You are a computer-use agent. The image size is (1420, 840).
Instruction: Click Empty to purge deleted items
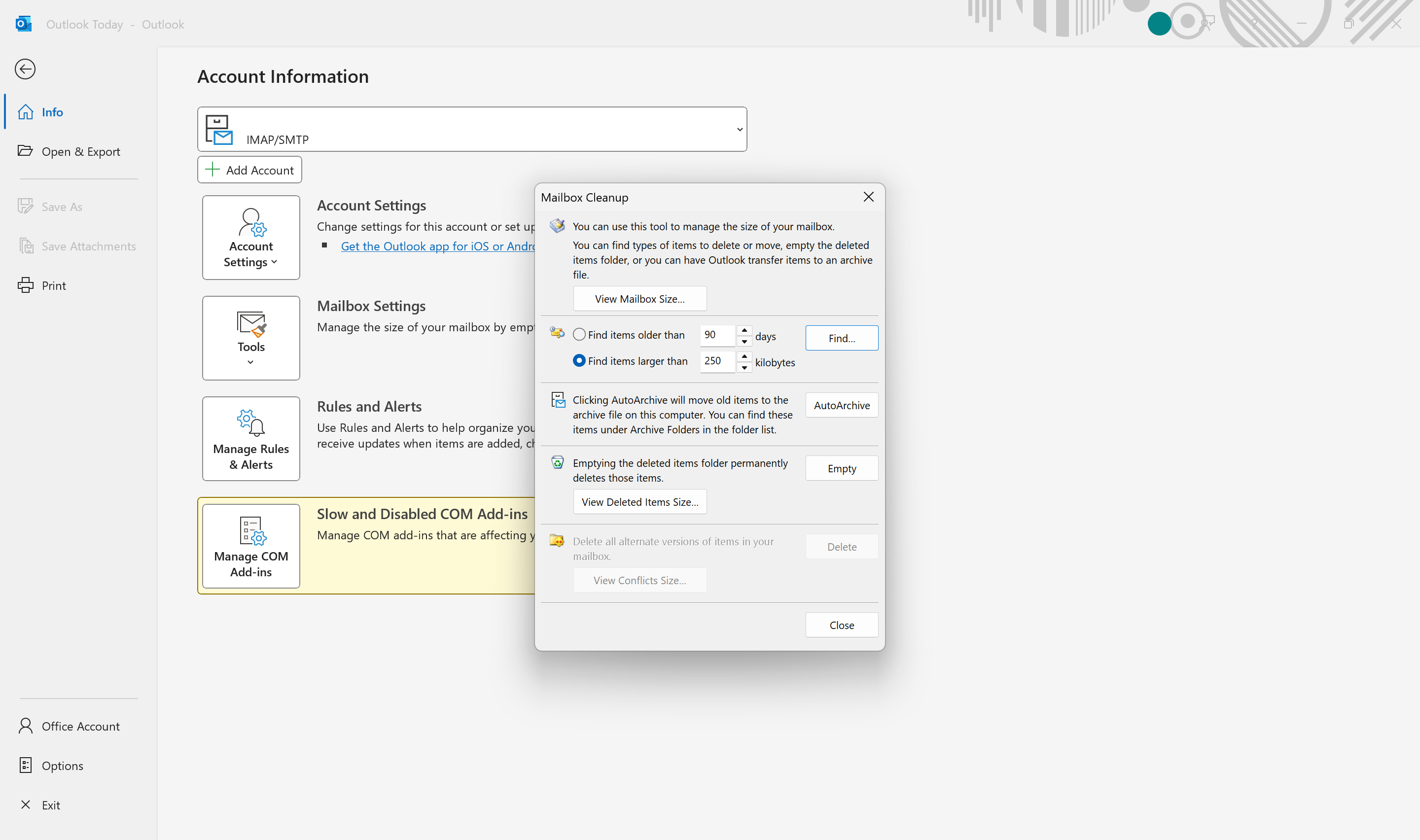click(x=842, y=468)
